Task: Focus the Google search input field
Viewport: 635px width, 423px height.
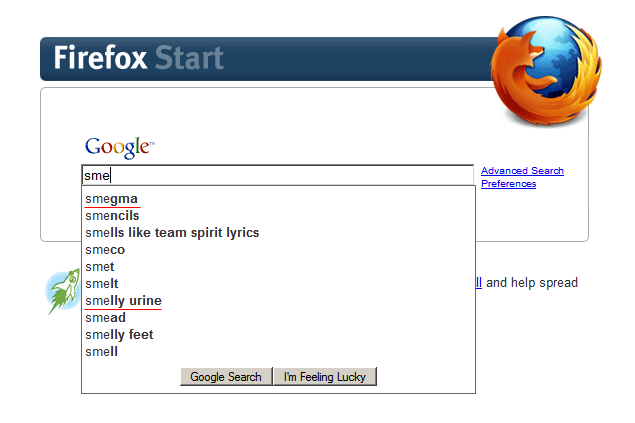Action: 277,175
